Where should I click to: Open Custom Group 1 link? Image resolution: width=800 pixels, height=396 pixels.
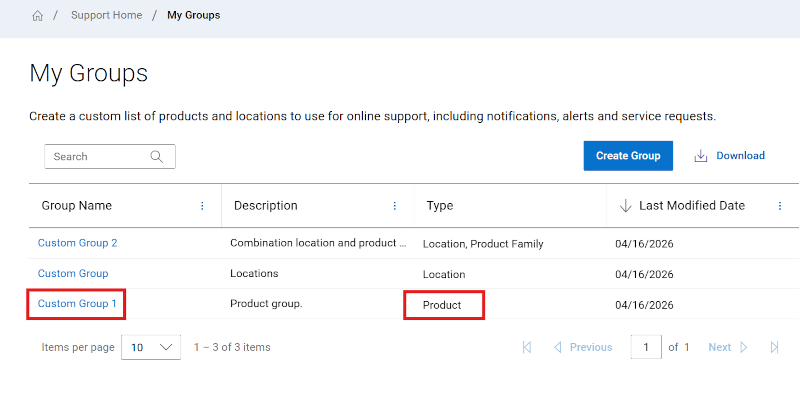pyautogui.click(x=77, y=304)
